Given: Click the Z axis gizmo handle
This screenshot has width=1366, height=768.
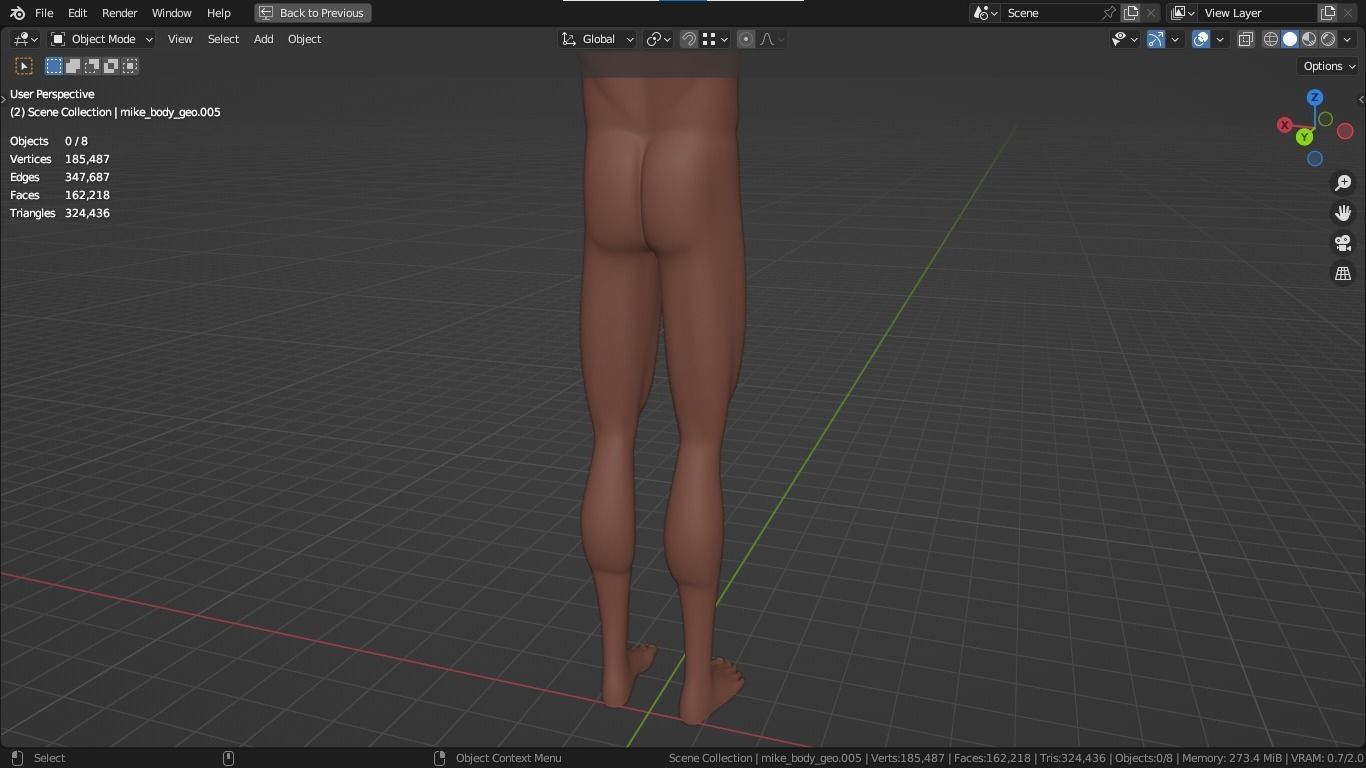Looking at the screenshot, I should (x=1315, y=97).
